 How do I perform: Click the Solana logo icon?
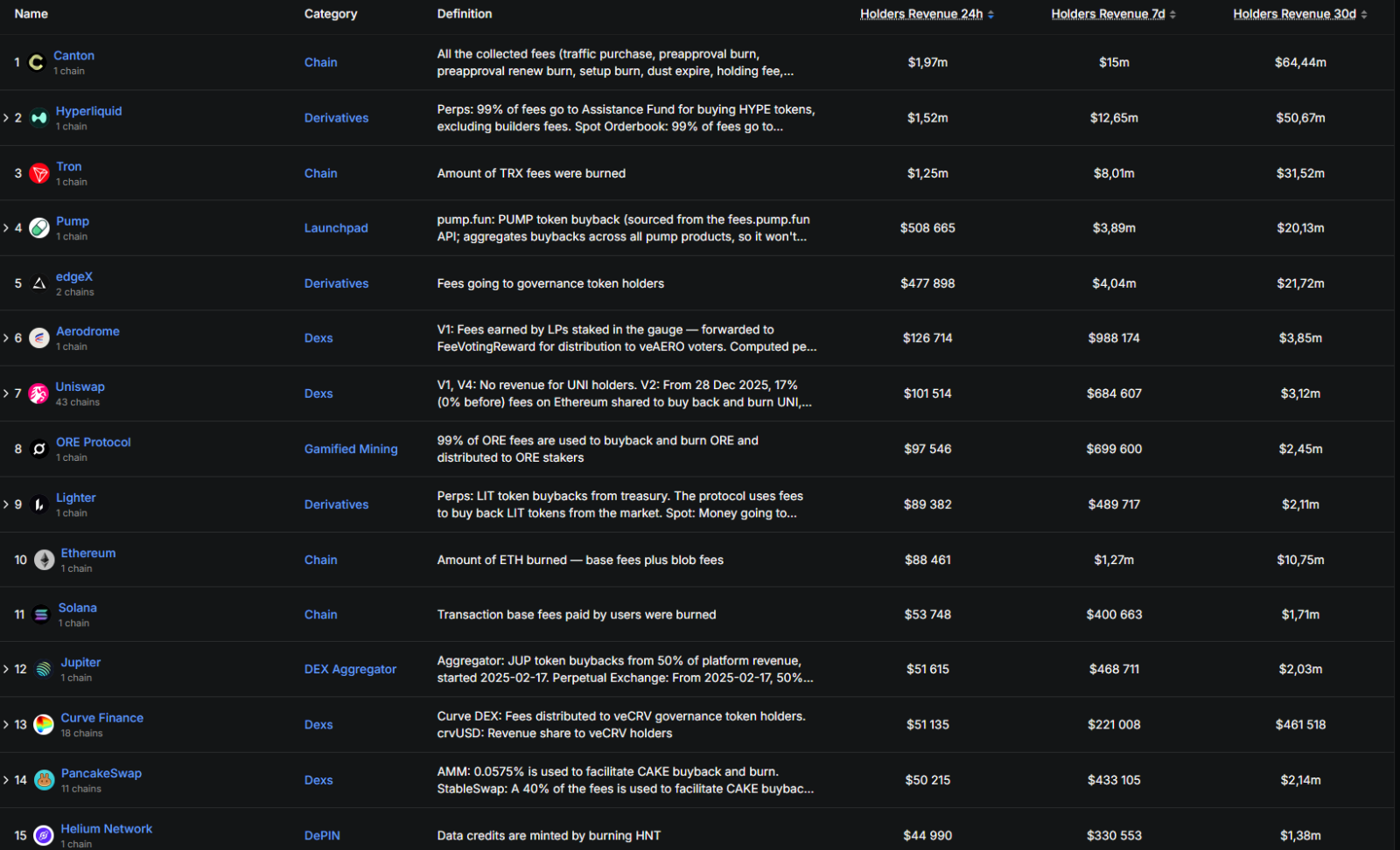tap(41, 615)
